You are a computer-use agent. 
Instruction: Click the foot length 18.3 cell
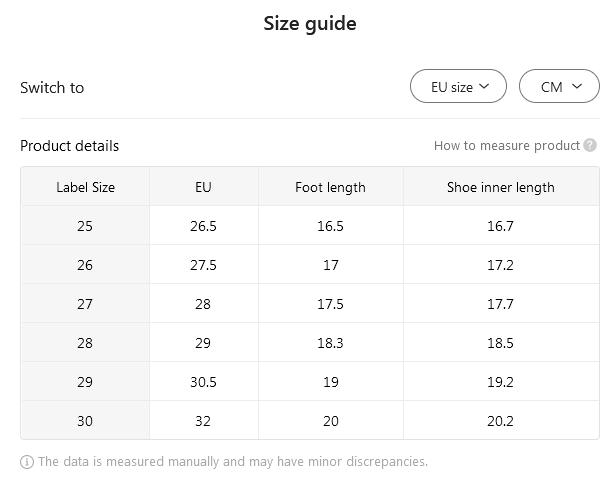click(x=330, y=343)
